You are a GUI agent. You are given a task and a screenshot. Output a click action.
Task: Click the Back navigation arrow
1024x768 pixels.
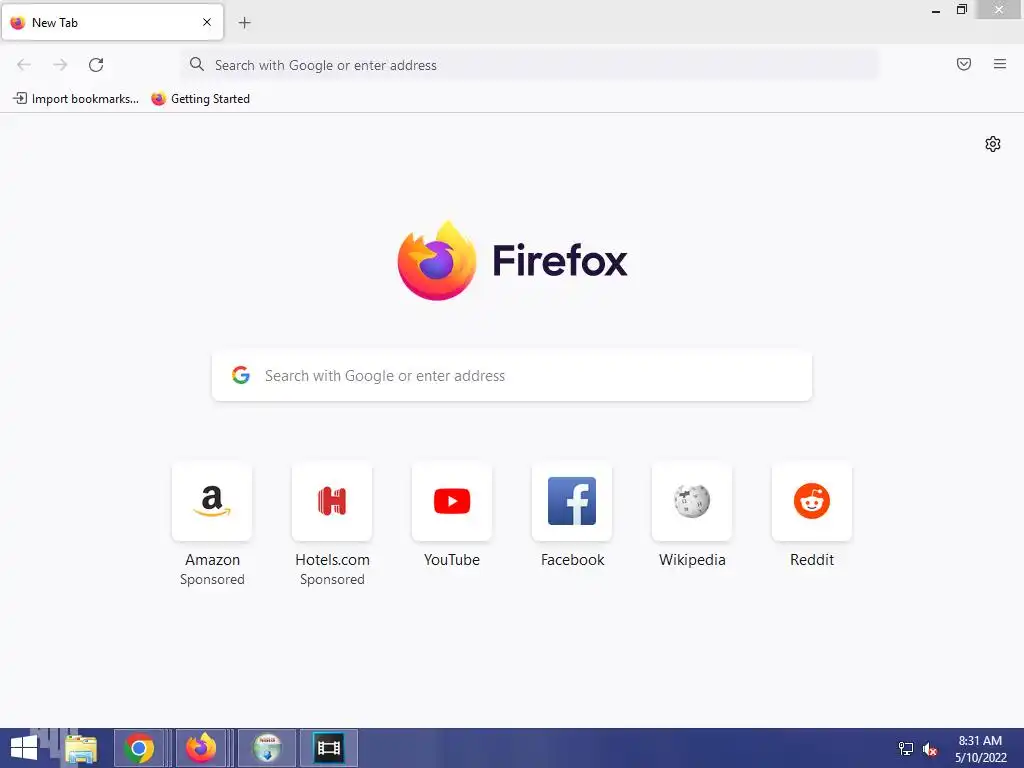point(24,65)
